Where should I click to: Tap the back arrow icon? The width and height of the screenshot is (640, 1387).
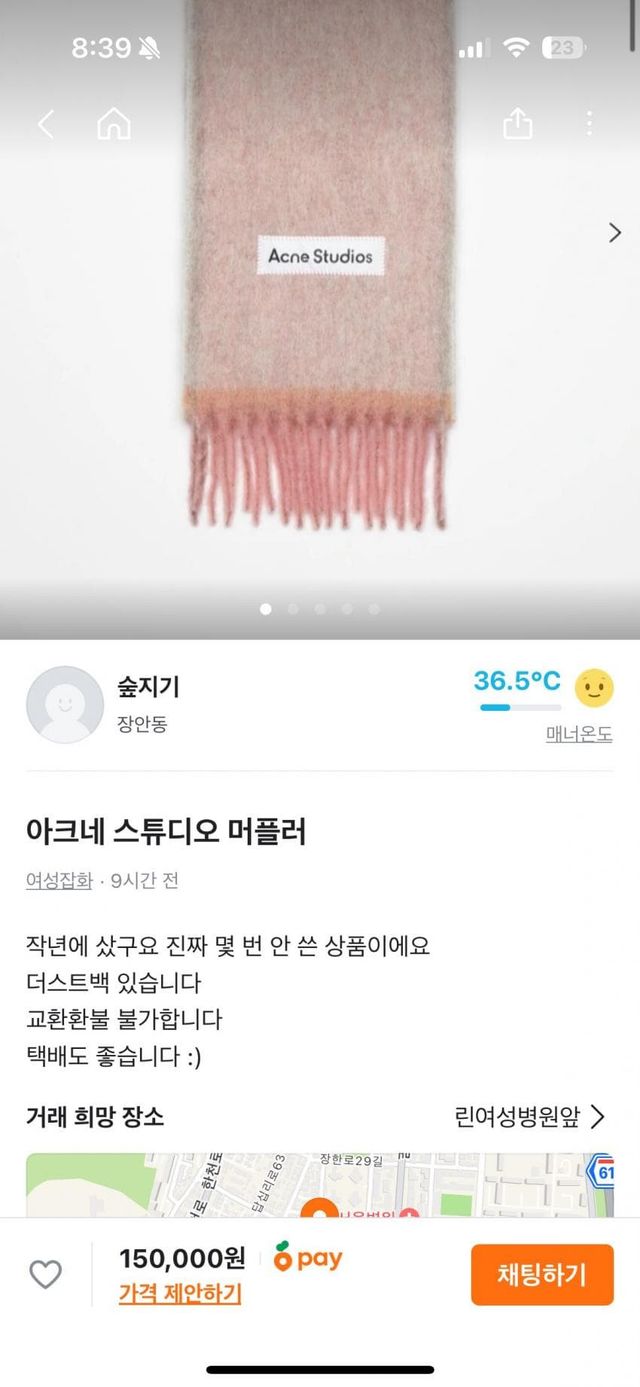tap(45, 124)
